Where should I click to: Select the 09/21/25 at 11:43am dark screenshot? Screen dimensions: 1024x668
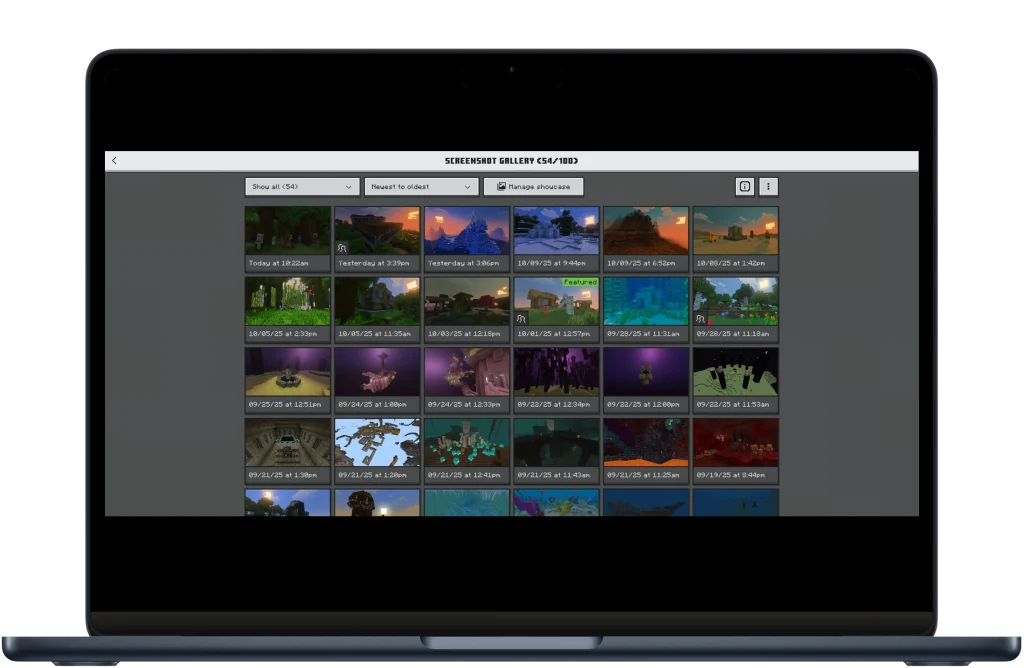[x=556, y=451]
